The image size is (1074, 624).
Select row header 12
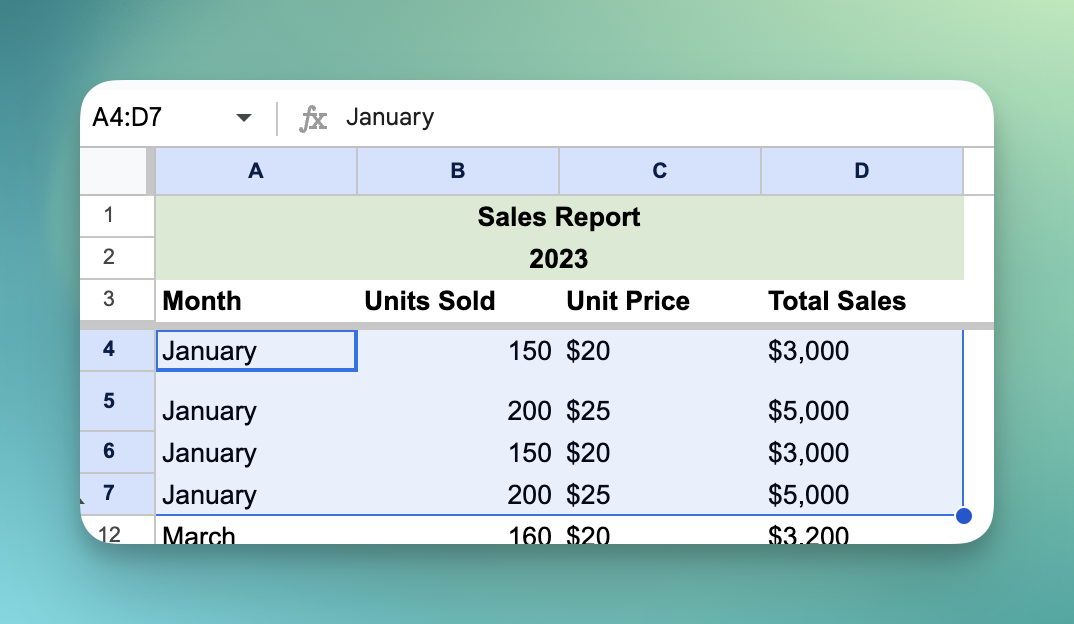pyautogui.click(x=117, y=535)
